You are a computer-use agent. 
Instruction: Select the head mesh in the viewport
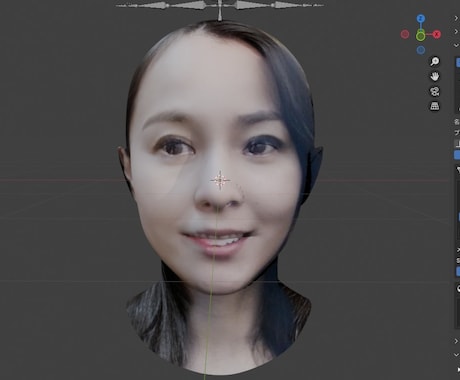coord(220,197)
